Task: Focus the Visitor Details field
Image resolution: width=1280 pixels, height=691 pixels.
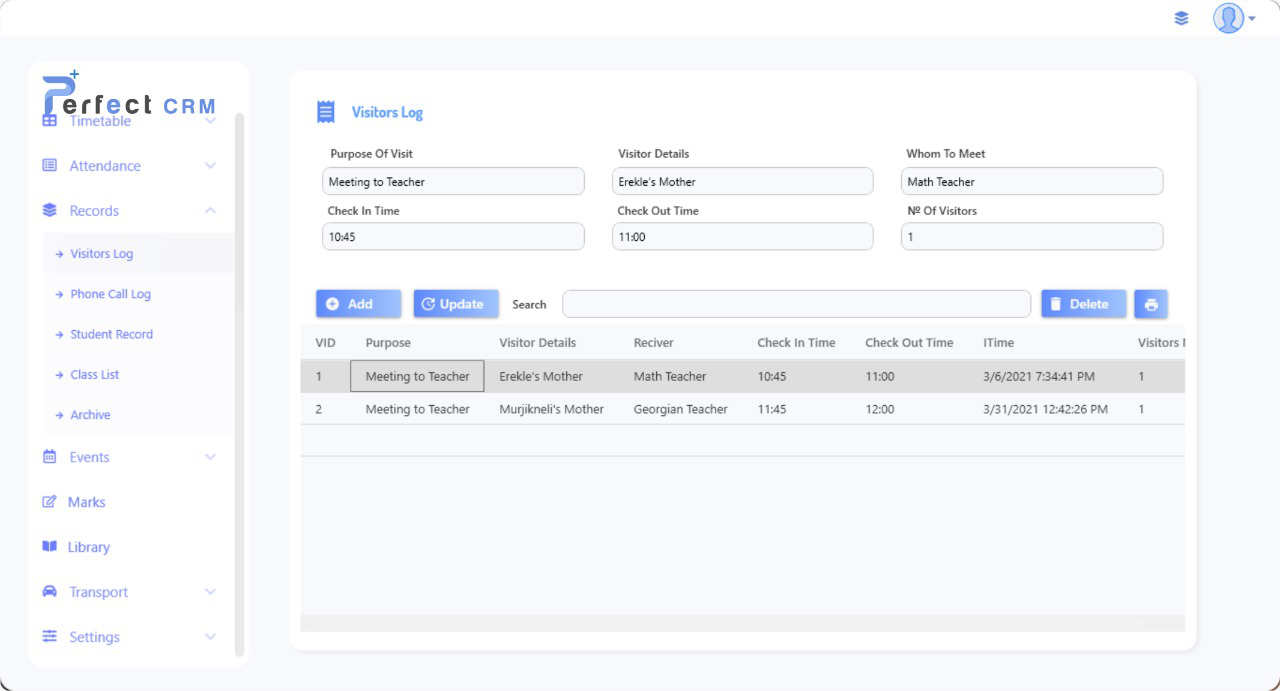Action: 743,181
